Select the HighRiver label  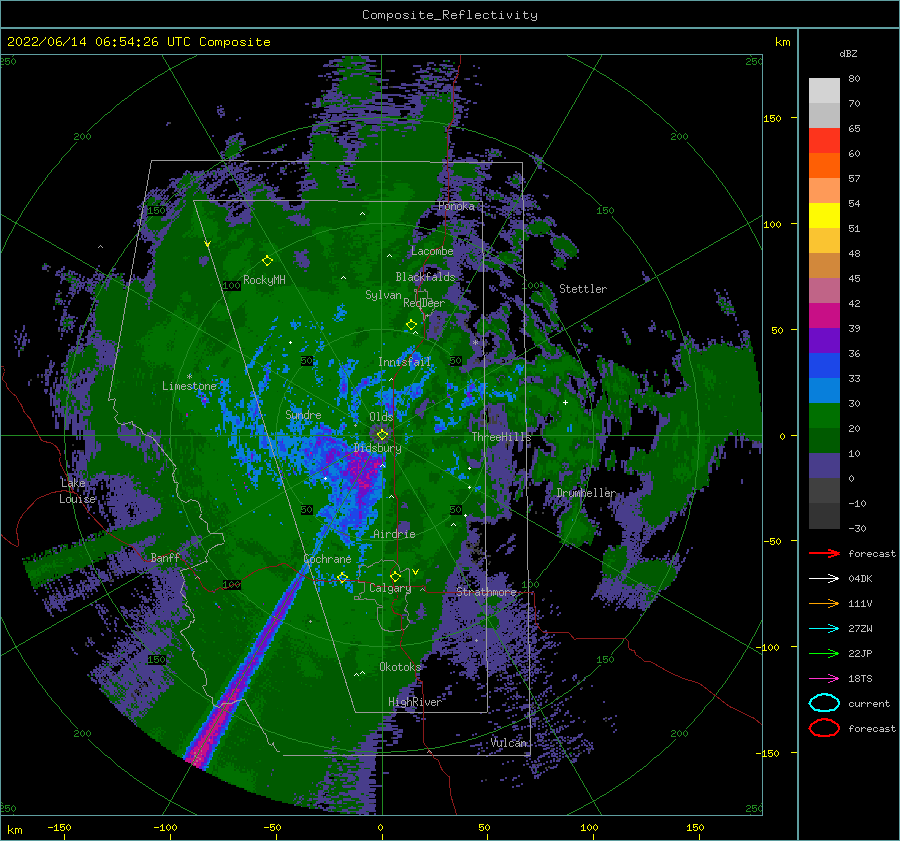point(415,702)
